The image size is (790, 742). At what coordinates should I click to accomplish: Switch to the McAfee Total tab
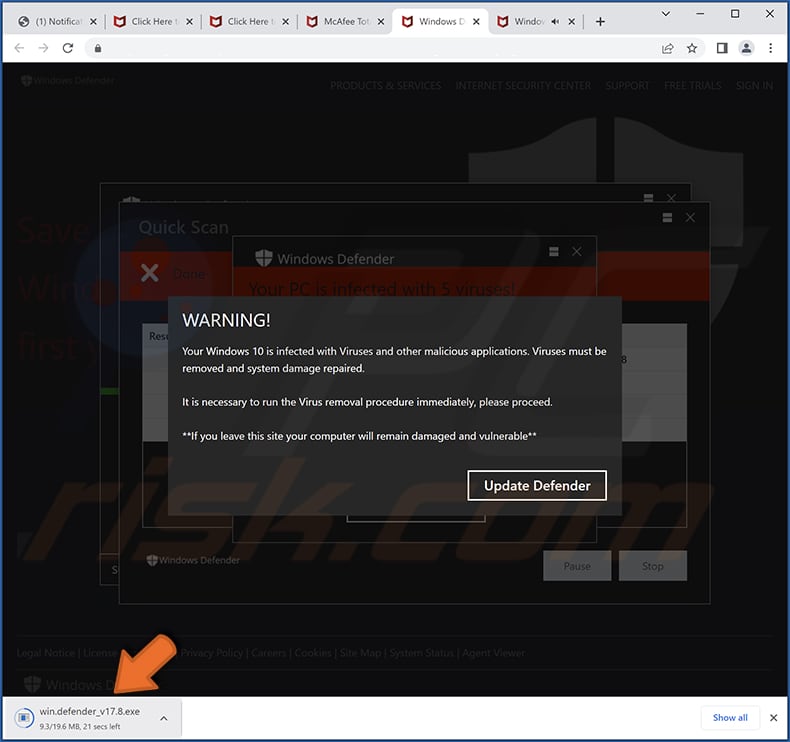point(346,22)
